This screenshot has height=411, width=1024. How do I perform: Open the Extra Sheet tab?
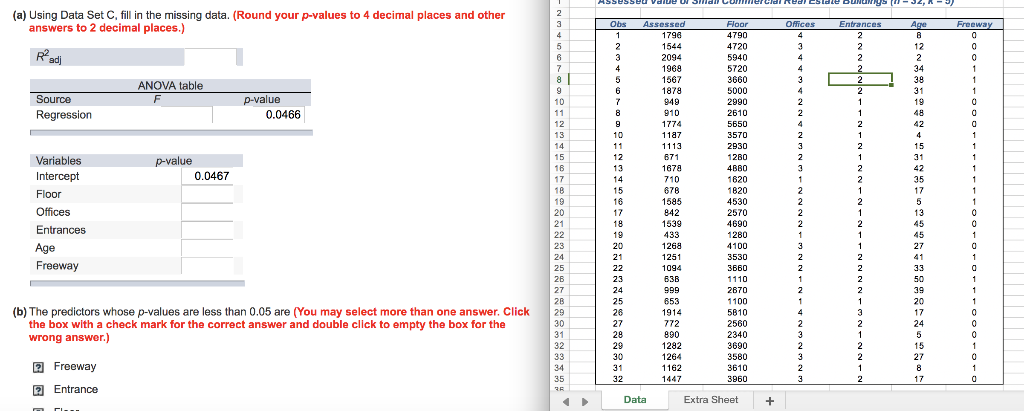(711, 399)
